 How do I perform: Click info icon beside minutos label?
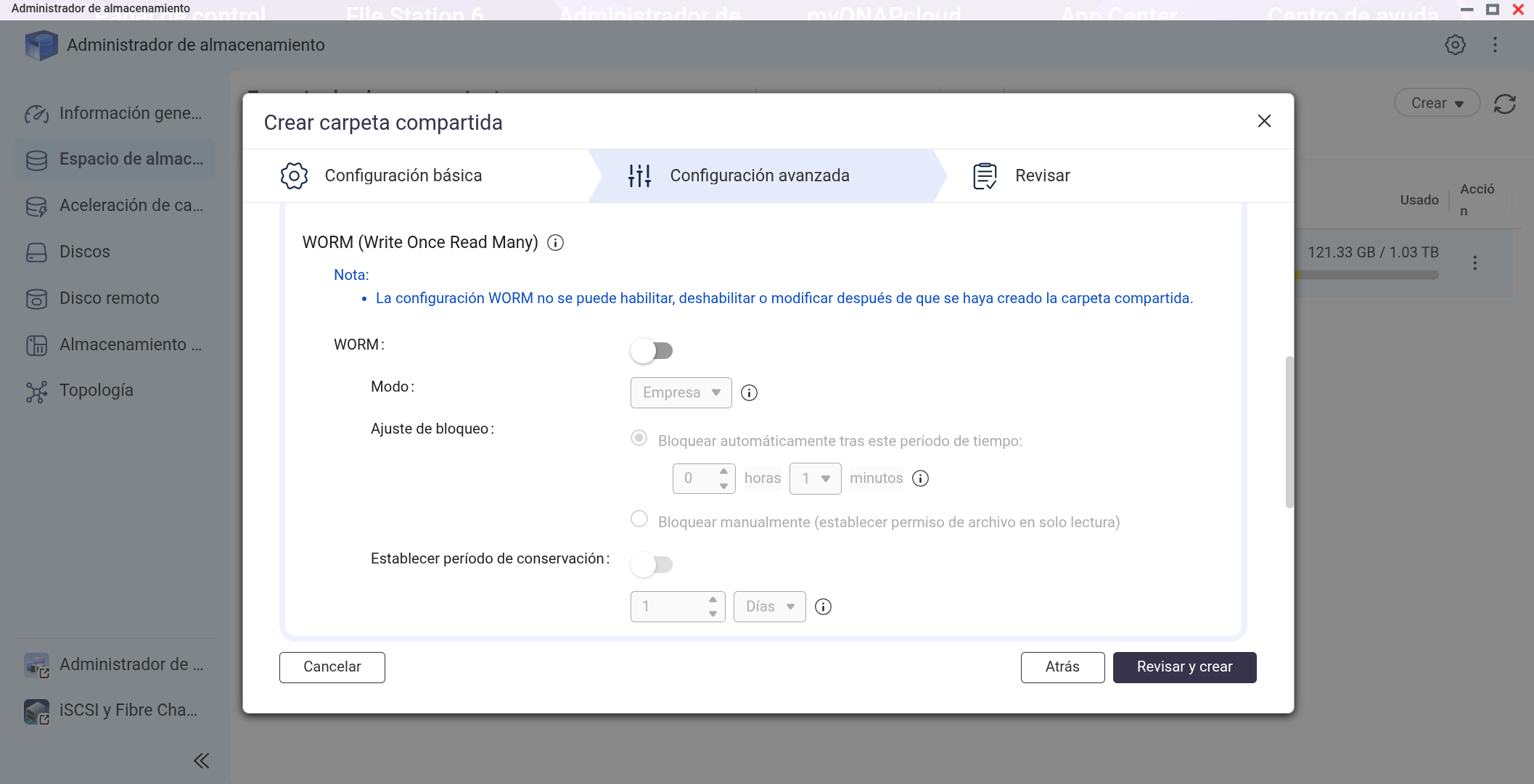click(920, 479)
